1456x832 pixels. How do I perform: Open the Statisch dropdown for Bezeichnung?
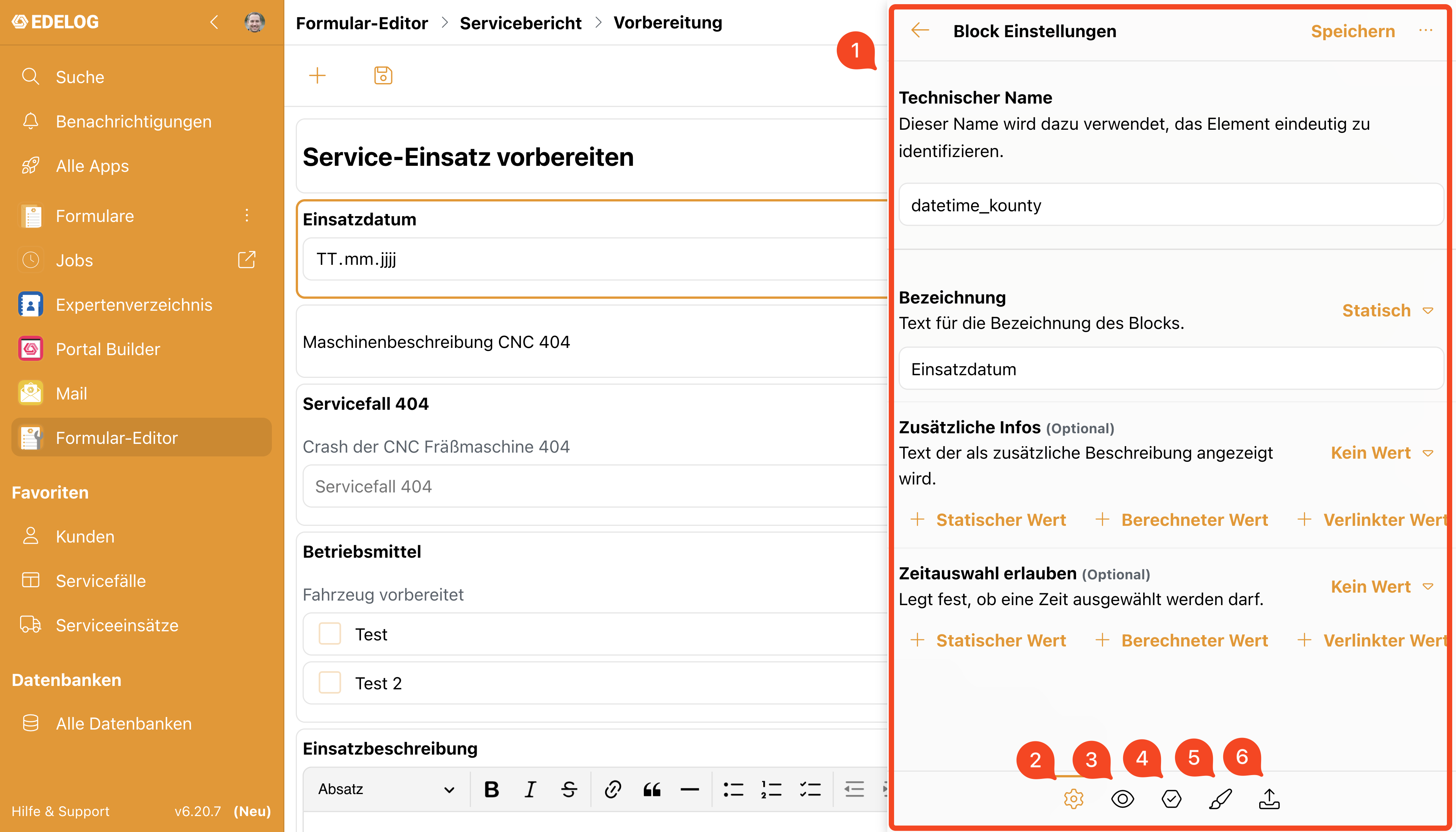click(1387, 310)
